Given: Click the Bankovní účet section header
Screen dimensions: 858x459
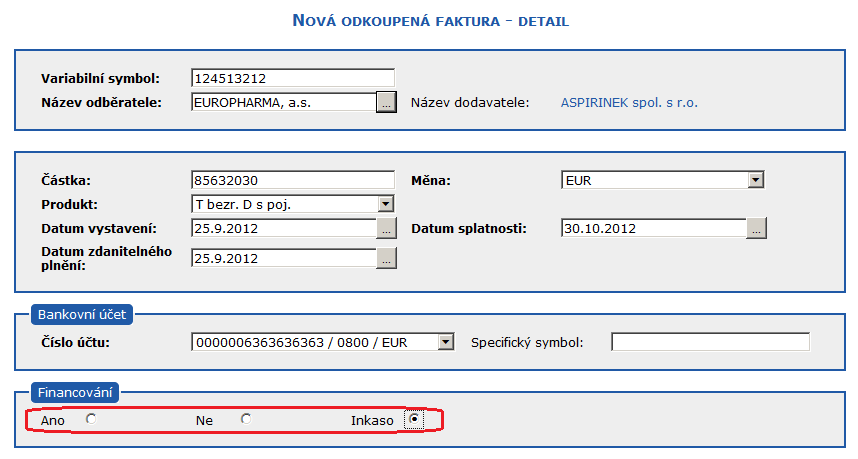Looking at the screenshot, I should tap(82, 315).
